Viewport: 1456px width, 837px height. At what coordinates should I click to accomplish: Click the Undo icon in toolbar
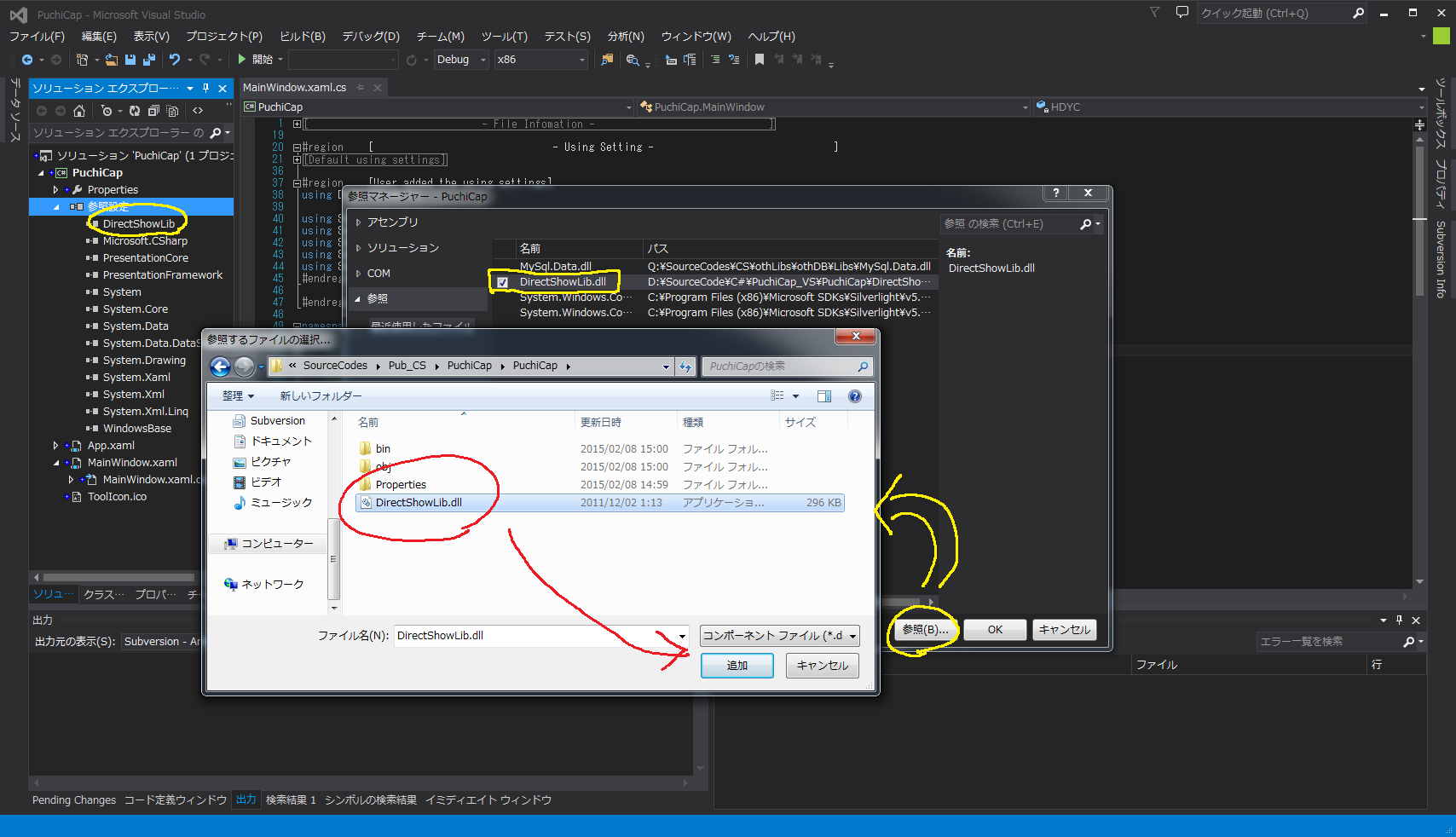(175, 60)
